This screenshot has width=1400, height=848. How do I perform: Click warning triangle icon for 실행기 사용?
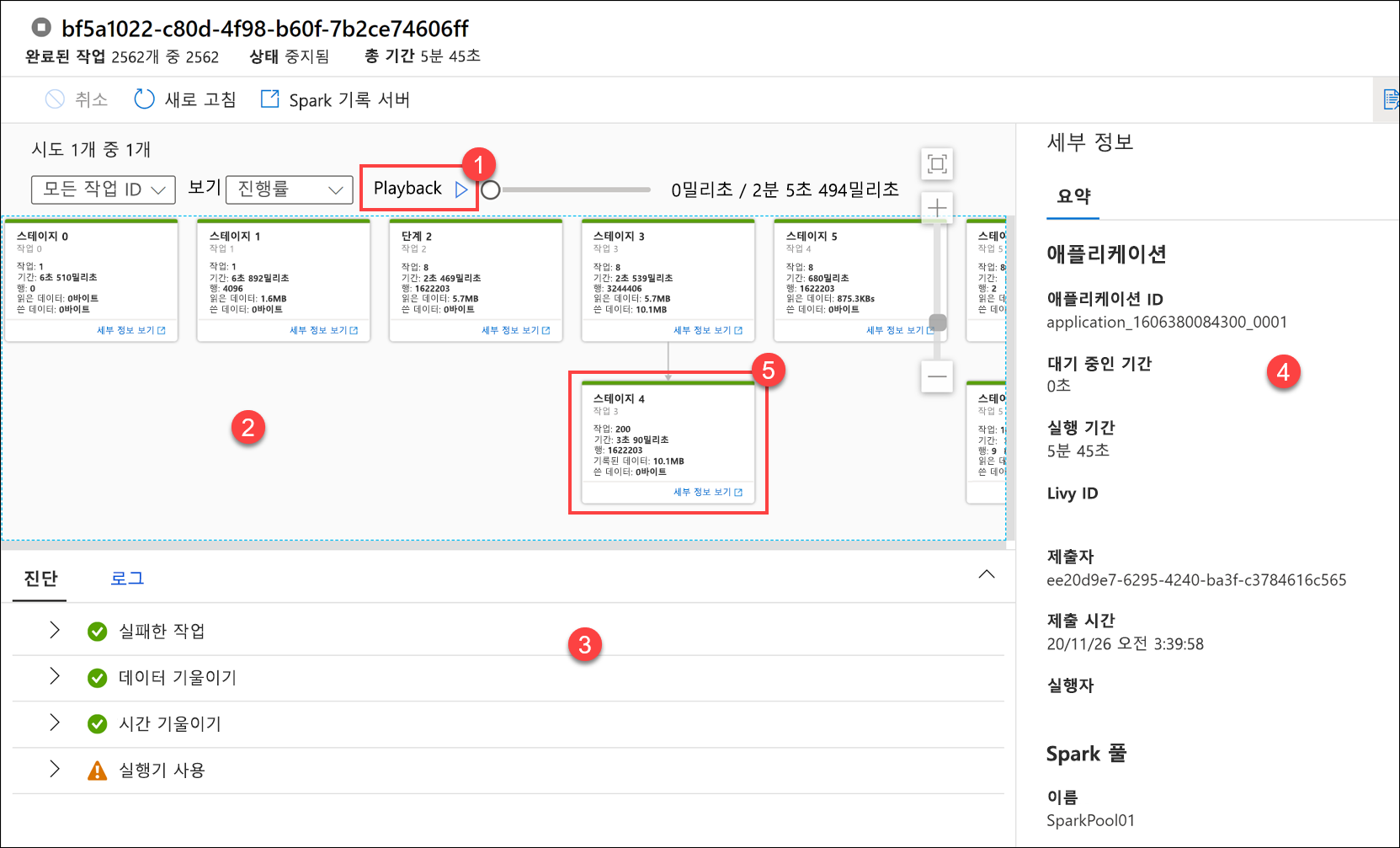tap(98, 771)
